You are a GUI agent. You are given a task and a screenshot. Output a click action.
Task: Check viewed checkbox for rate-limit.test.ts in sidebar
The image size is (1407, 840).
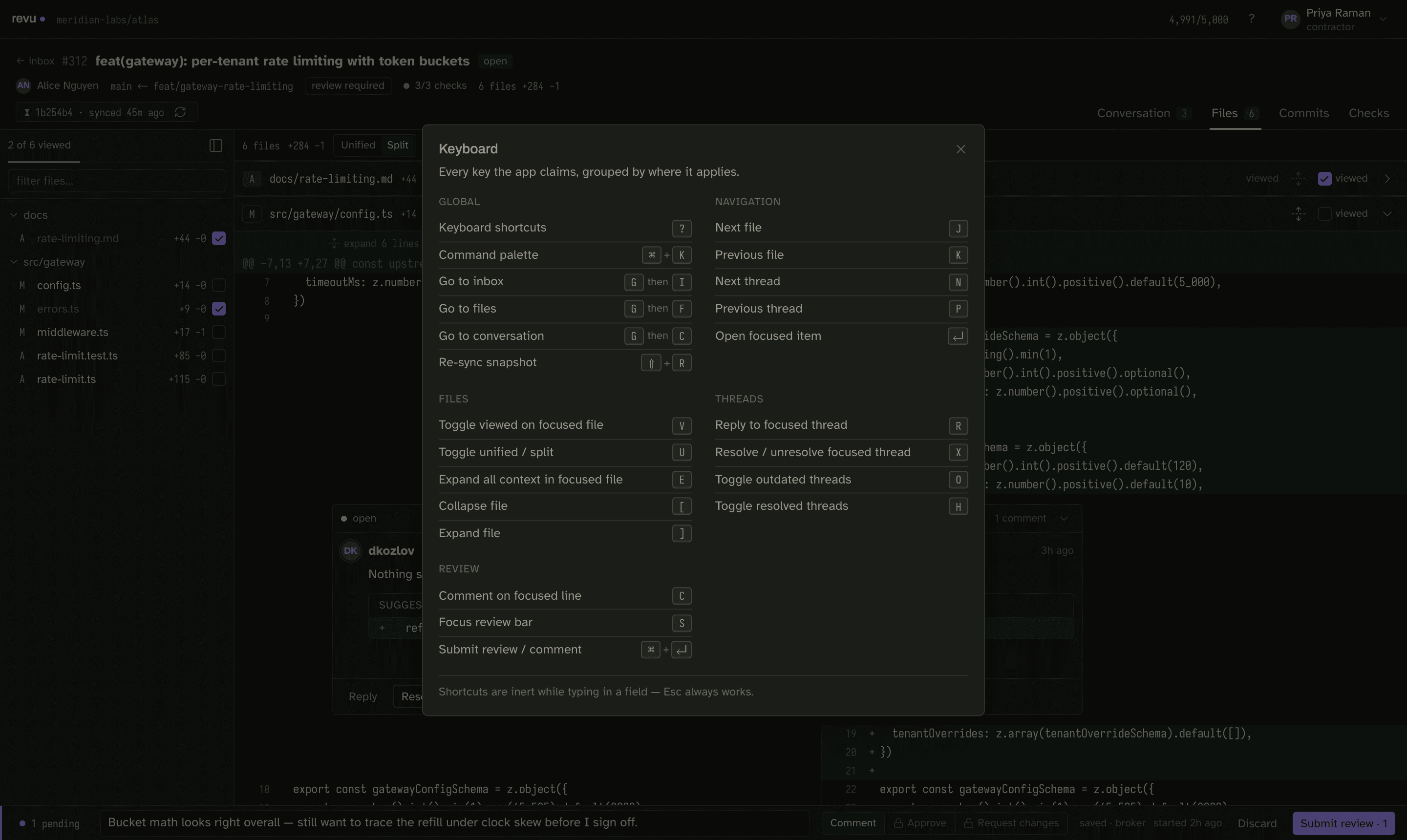(x=218, y=356)
